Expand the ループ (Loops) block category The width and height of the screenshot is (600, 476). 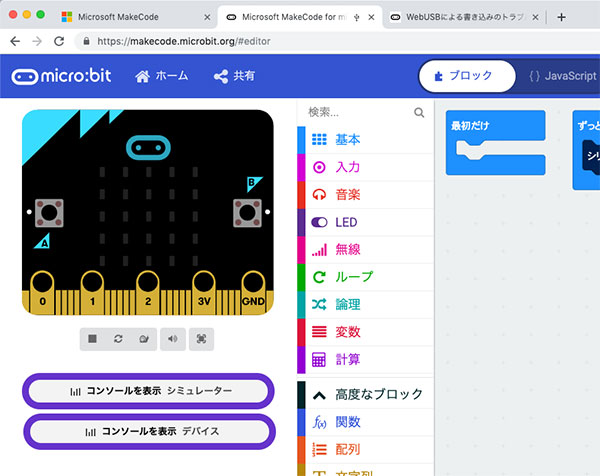[354, 277]
